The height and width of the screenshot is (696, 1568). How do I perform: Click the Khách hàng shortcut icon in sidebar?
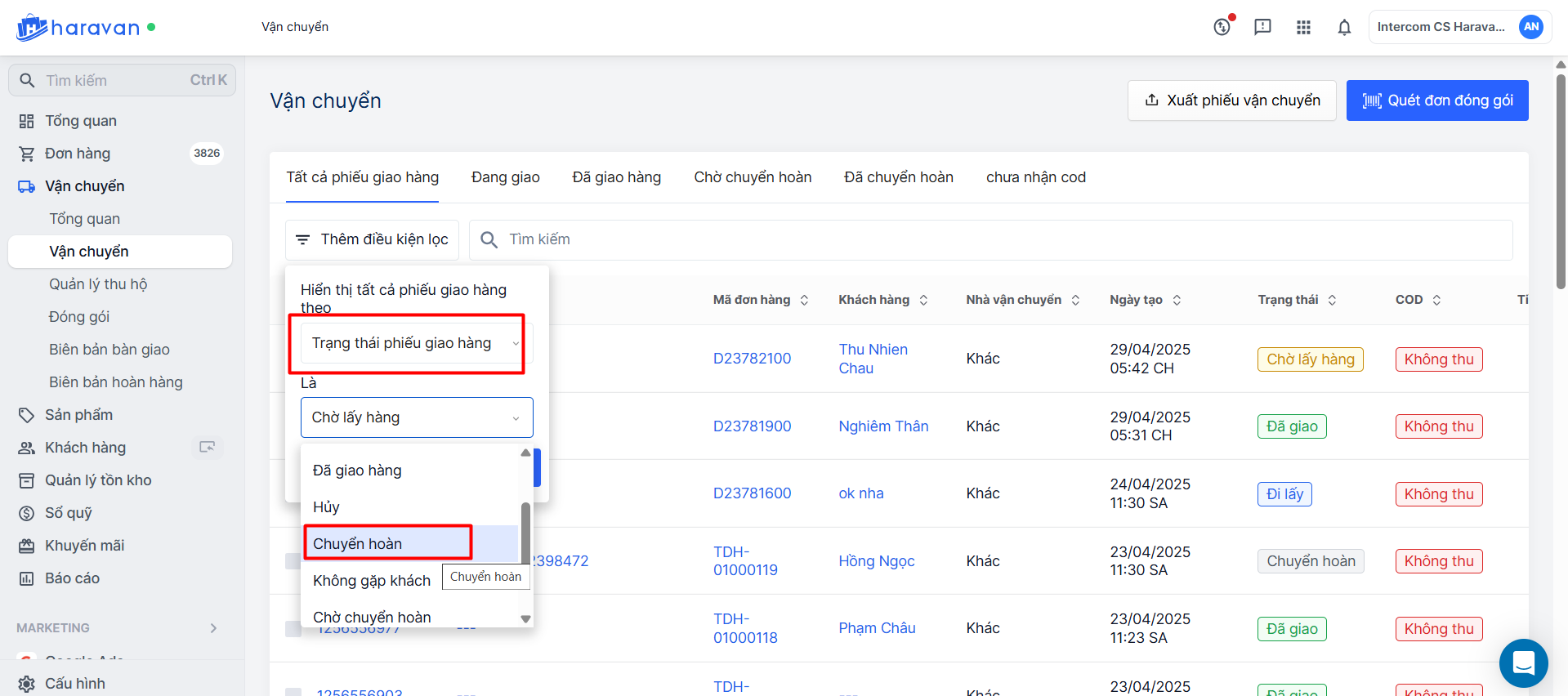[208, 447]
